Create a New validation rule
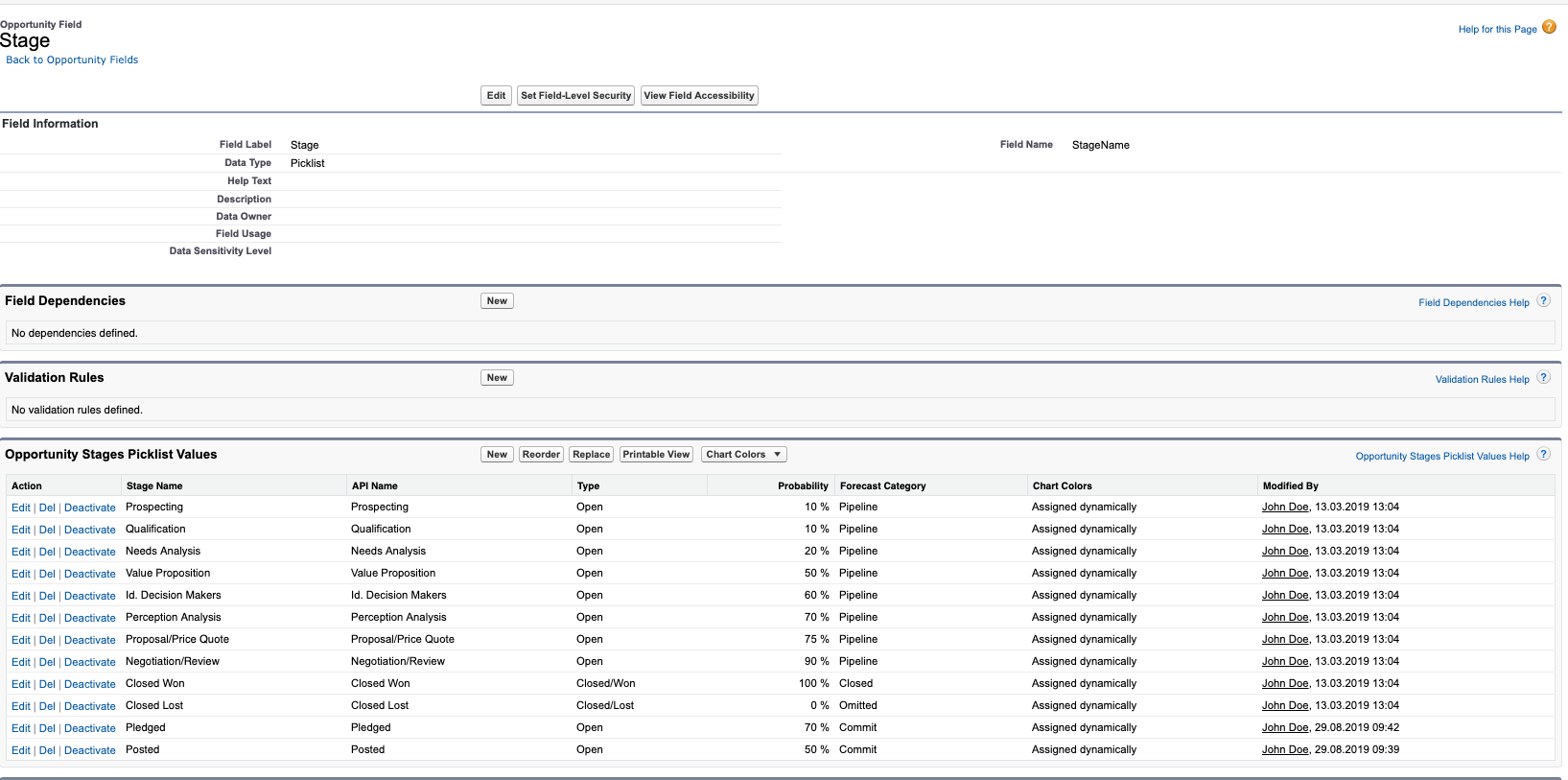Image resolution: width=1568 pixels, height=780 pixels. [x=497, y=378]
